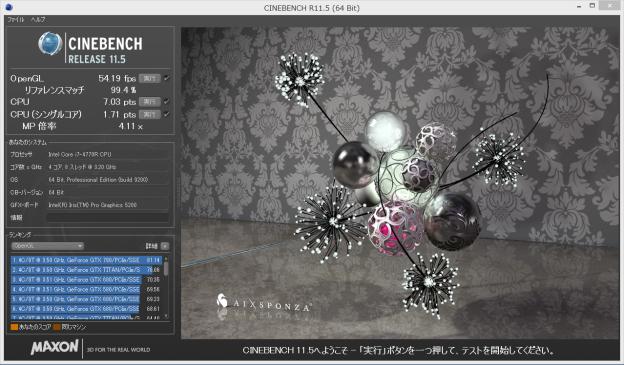
Task: Click the orange your-score legend swatch
Action: click(x=14, y=327)
